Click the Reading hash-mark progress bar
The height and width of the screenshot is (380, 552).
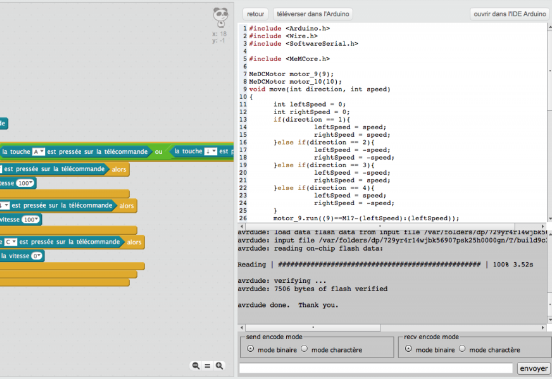[x=379, y=264]
